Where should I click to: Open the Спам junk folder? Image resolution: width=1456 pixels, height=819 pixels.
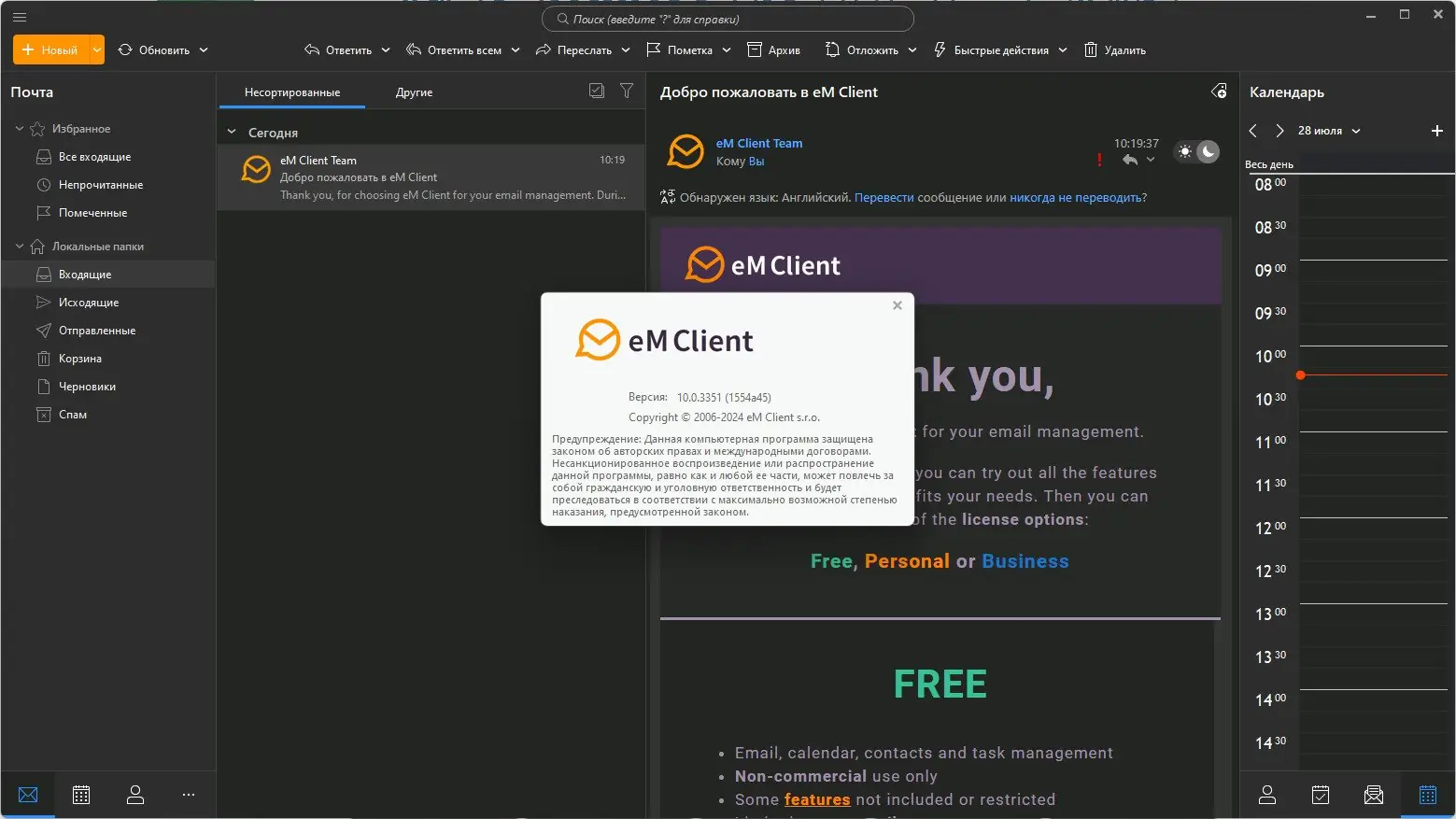(x=108, y=415)
